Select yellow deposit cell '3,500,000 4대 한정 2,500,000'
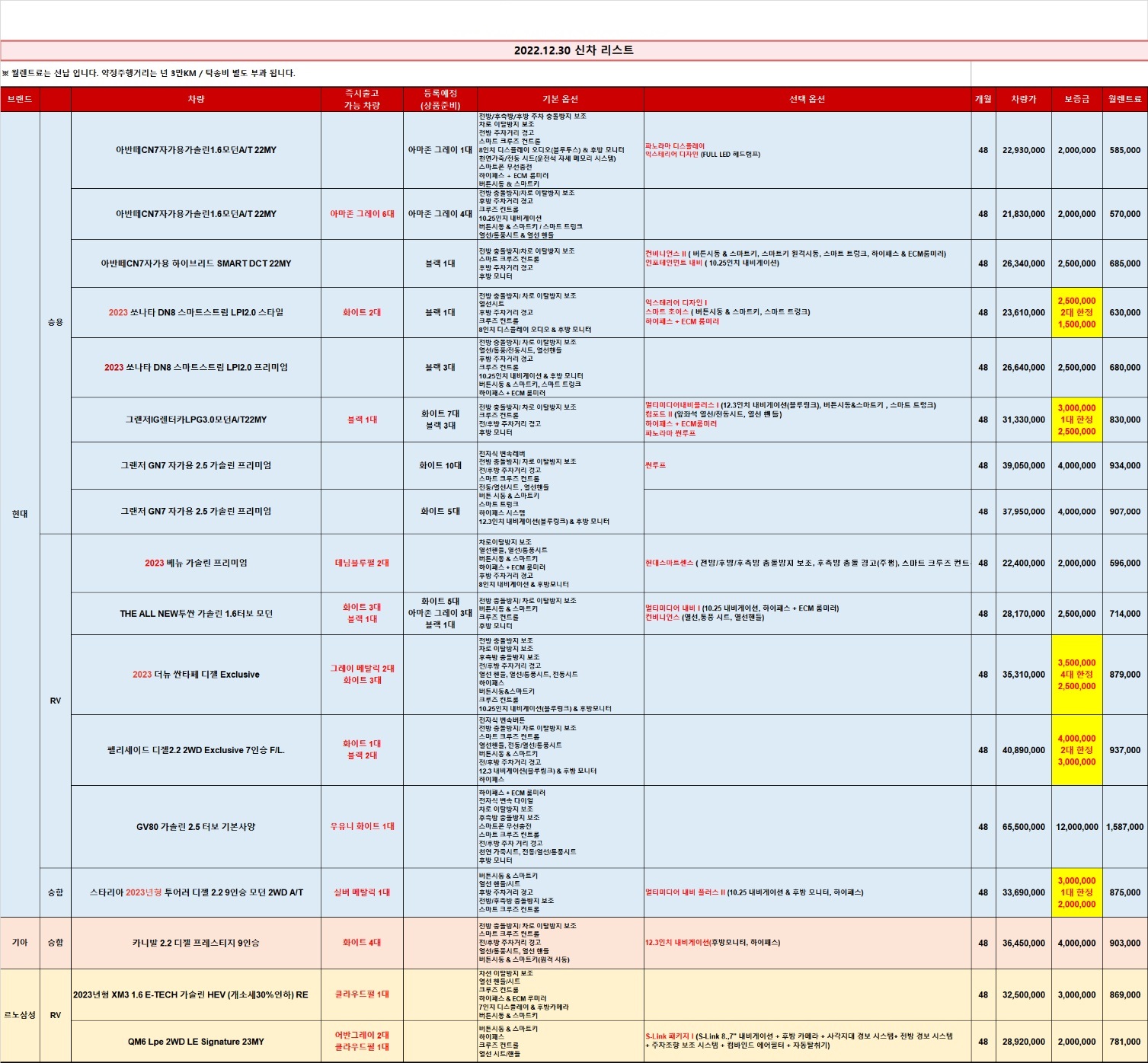The image size is (1148, 1063). point(1077,675)
